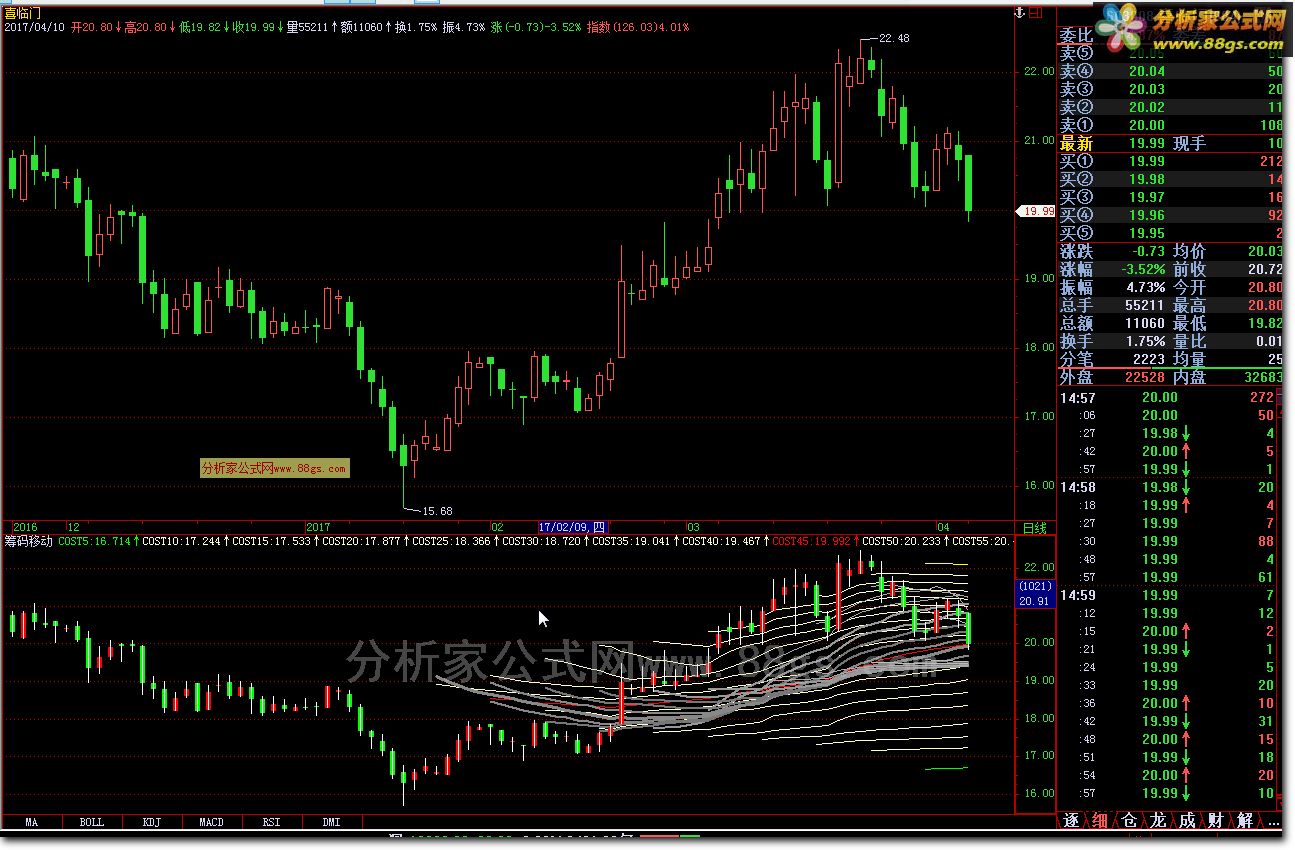Click the 总手 55211 value
This screenshot has width=1295, height=850.
point(1145,305)
